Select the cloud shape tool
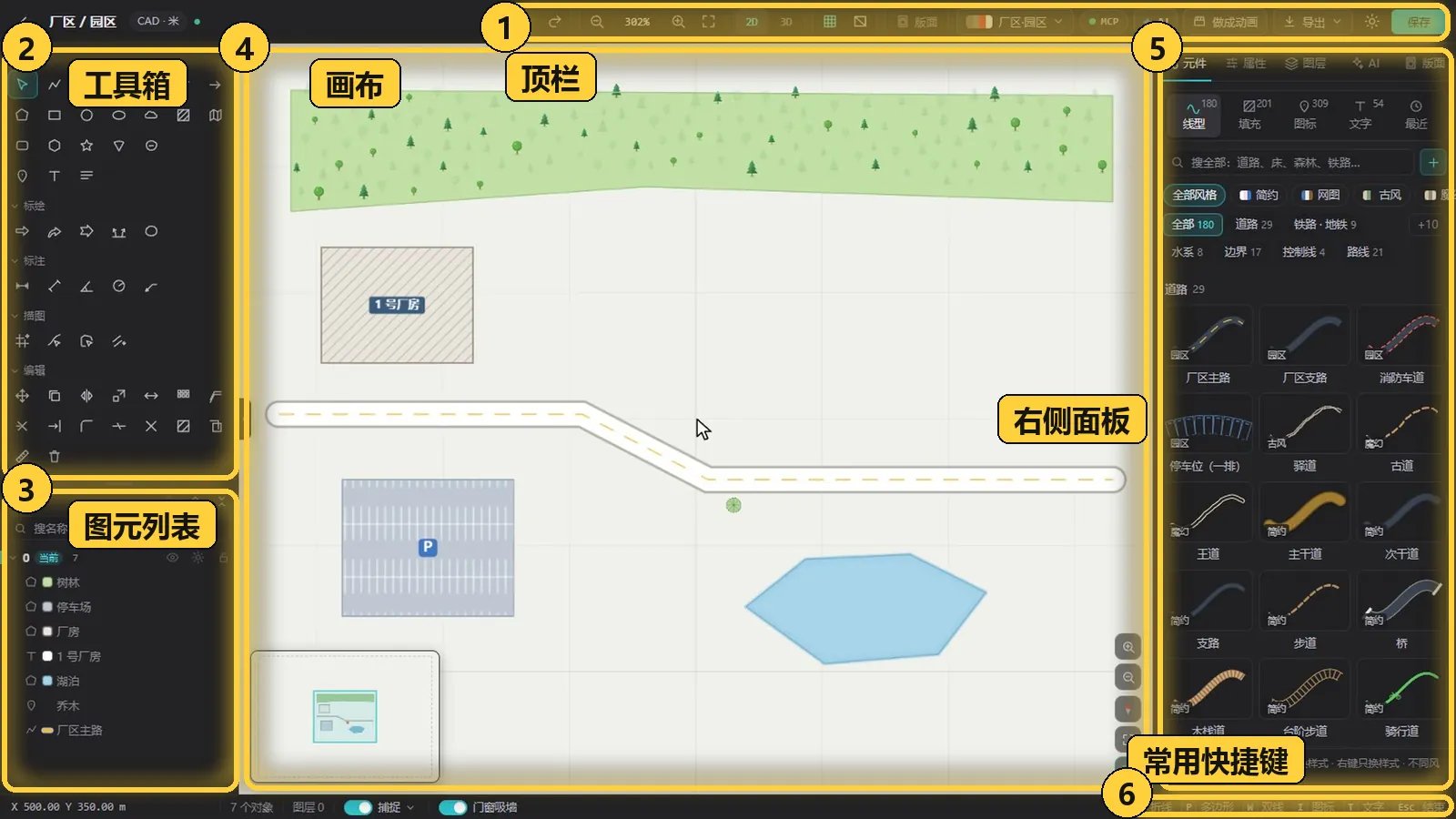The width and height of the screenshot is (1456, 819). (151, 116)
